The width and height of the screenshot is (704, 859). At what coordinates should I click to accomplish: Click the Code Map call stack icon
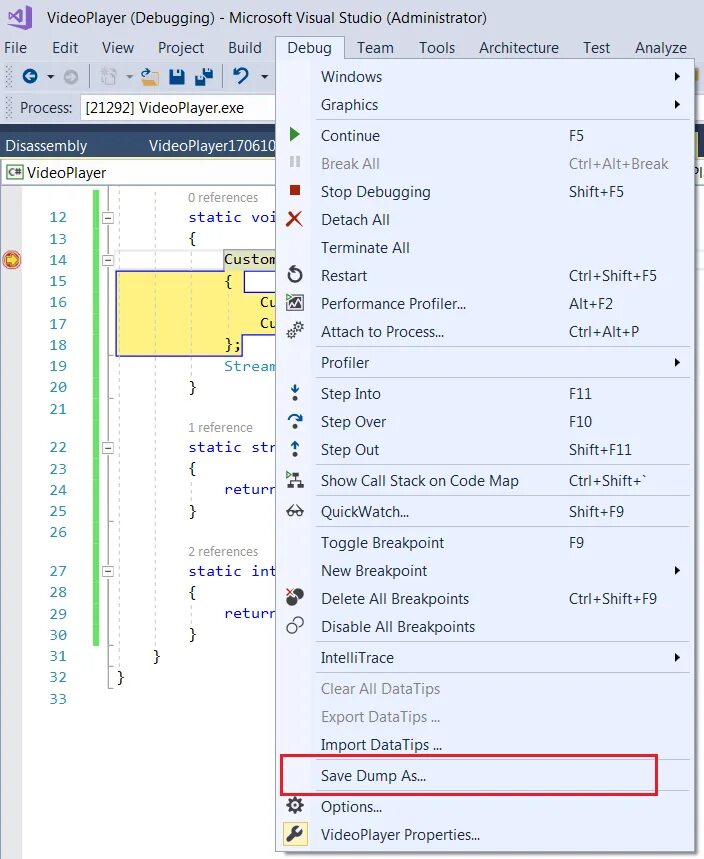tap(295, 480)
